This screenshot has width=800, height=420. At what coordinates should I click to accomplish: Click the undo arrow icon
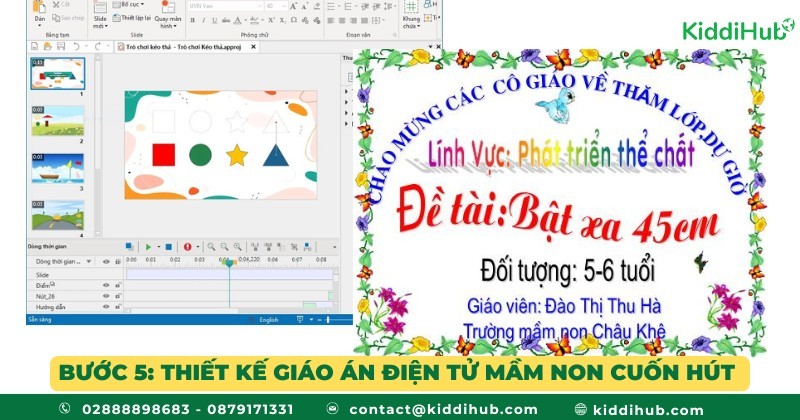(76, 46)
